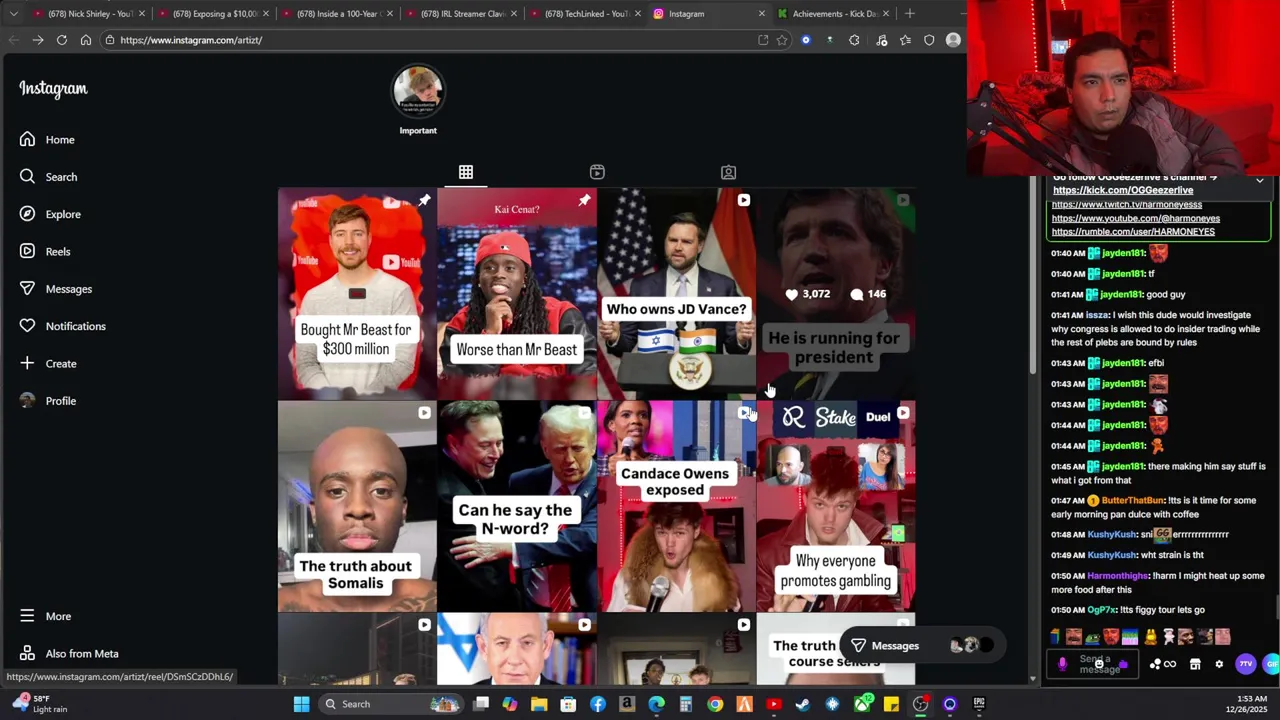This screenshot has height=720, width=1280.
Task: Open the 7TV emote button
Action: (1245, 664)
